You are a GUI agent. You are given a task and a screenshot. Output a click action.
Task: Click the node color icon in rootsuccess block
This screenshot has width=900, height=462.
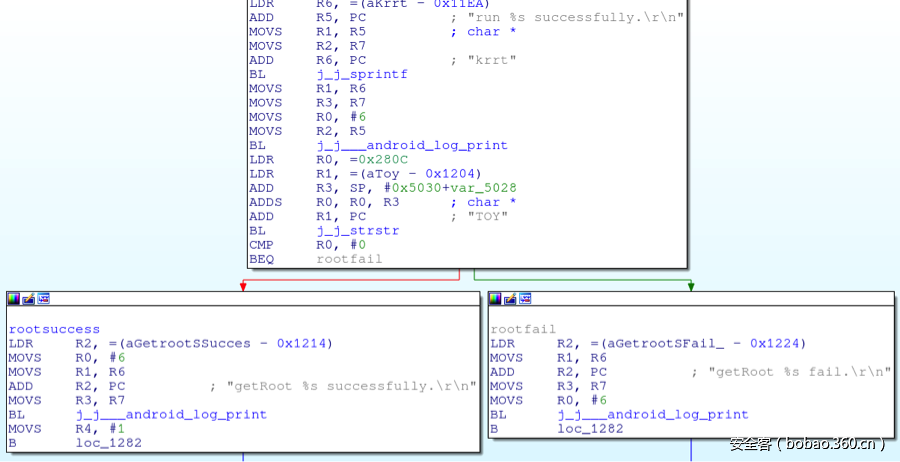pos(13,298)
